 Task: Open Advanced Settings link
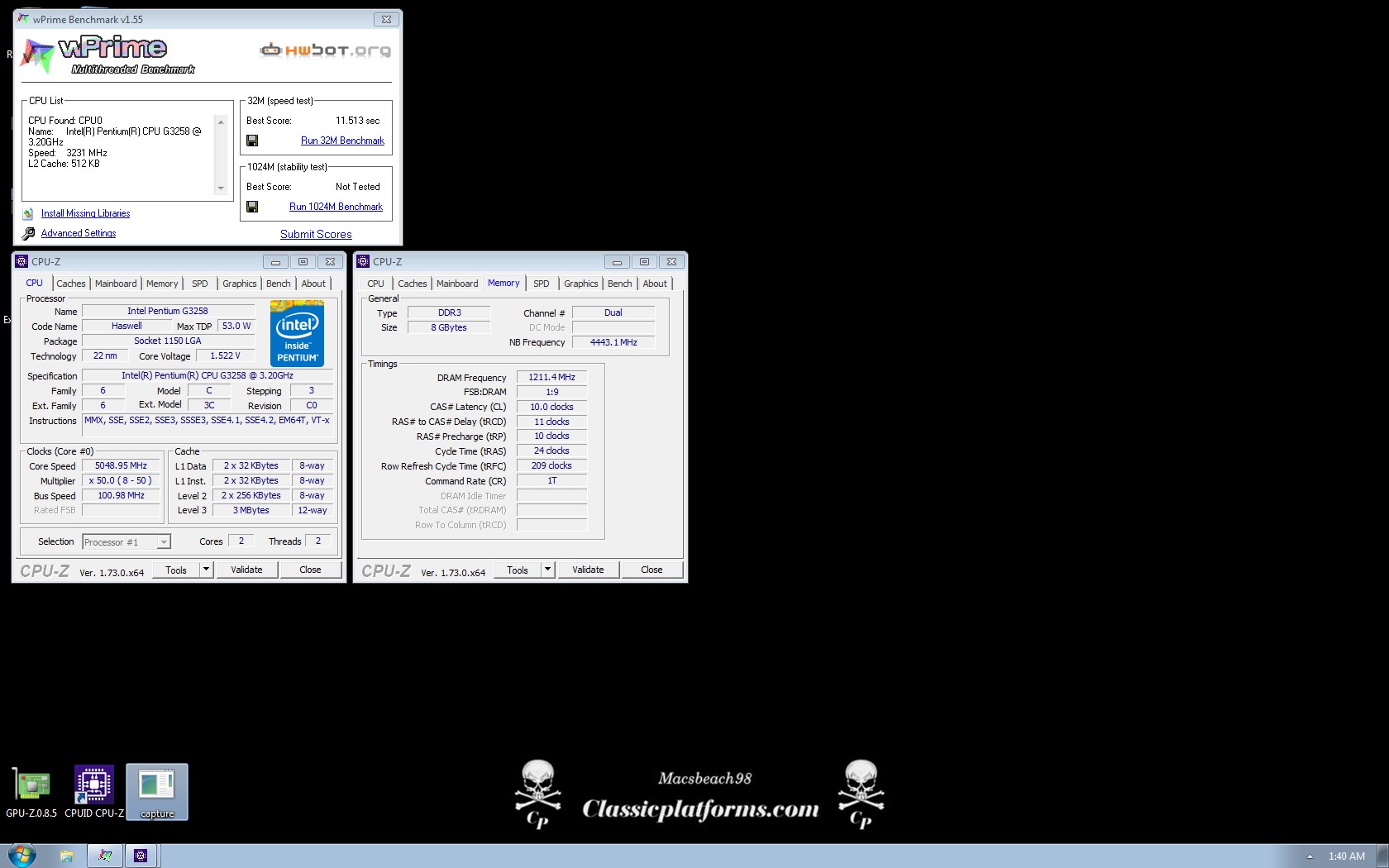click(x=79, y=233)
